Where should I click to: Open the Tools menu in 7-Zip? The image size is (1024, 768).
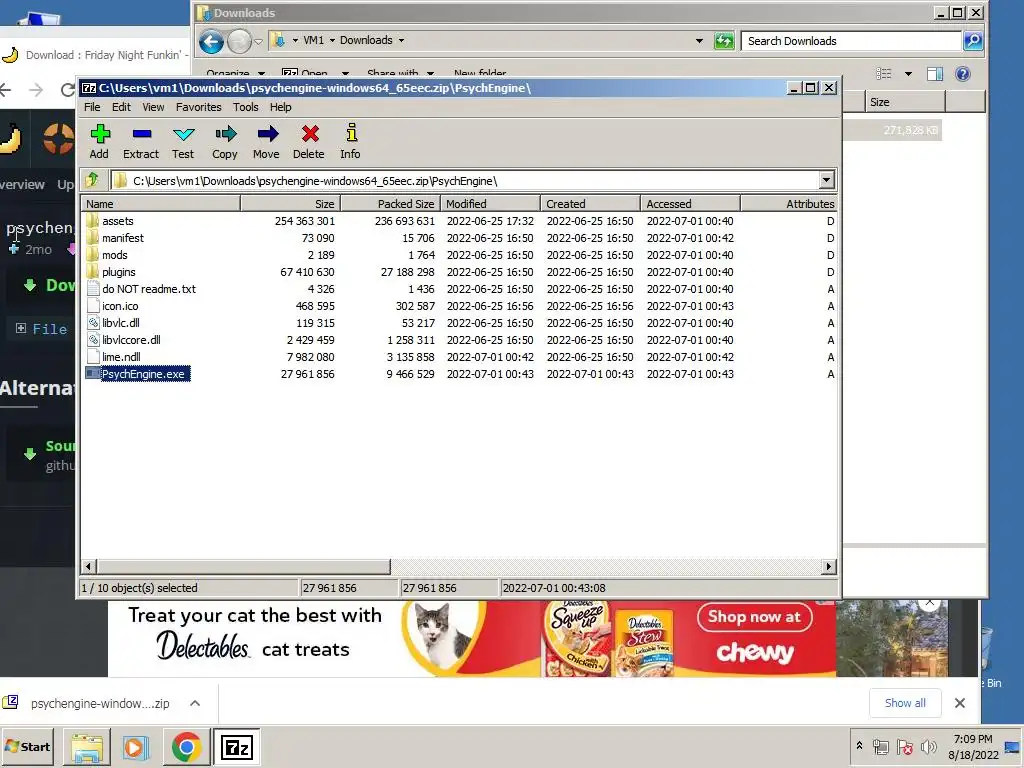246,107
